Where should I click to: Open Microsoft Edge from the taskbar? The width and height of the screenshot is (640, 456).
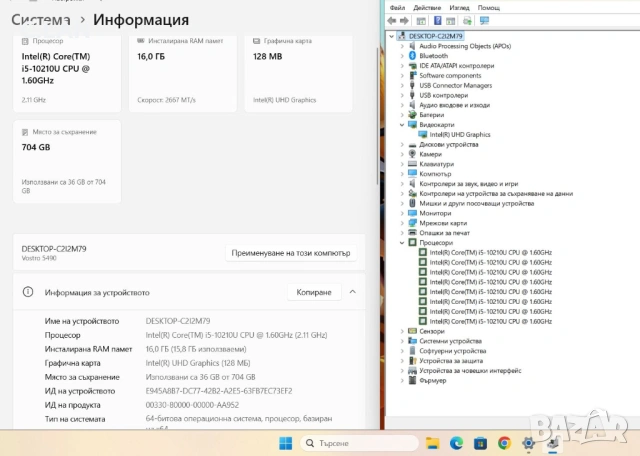[x=456, y=443]
